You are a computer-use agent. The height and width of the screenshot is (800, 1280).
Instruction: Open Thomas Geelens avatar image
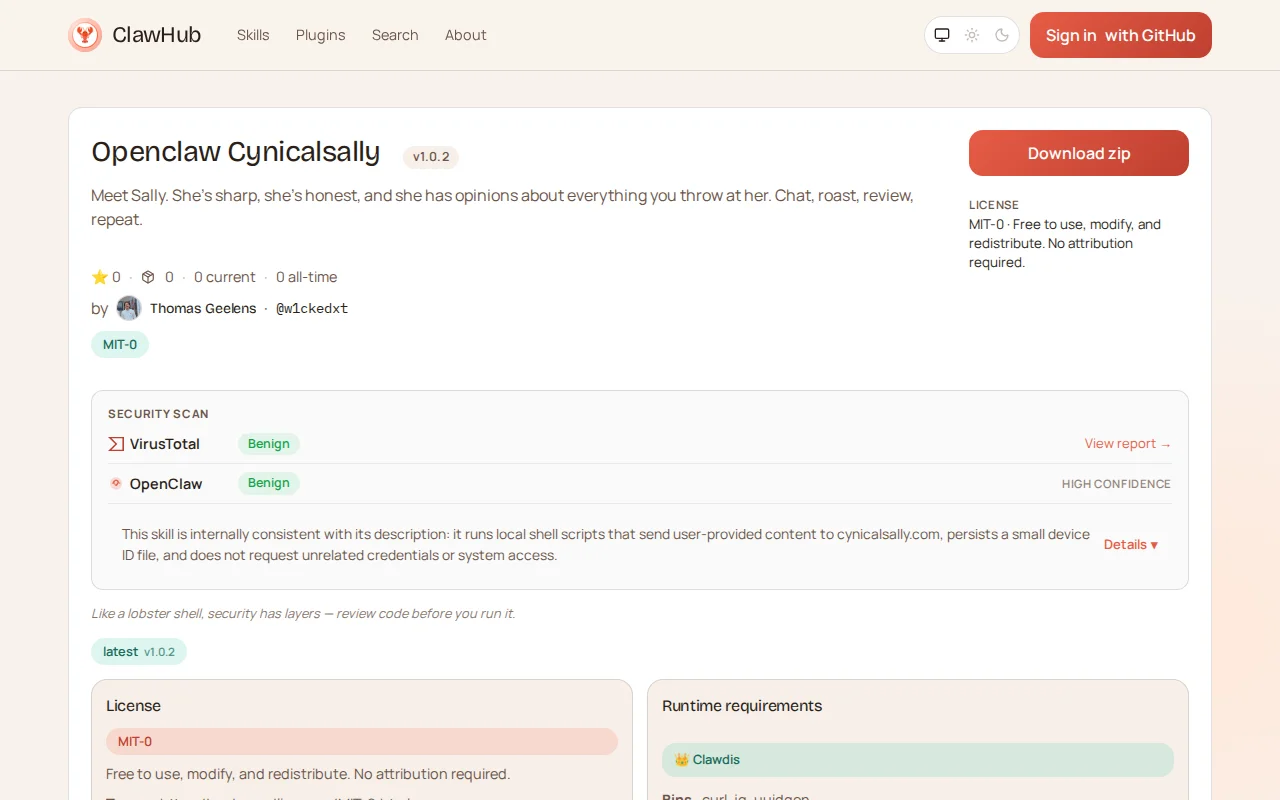tap(129, 308)
